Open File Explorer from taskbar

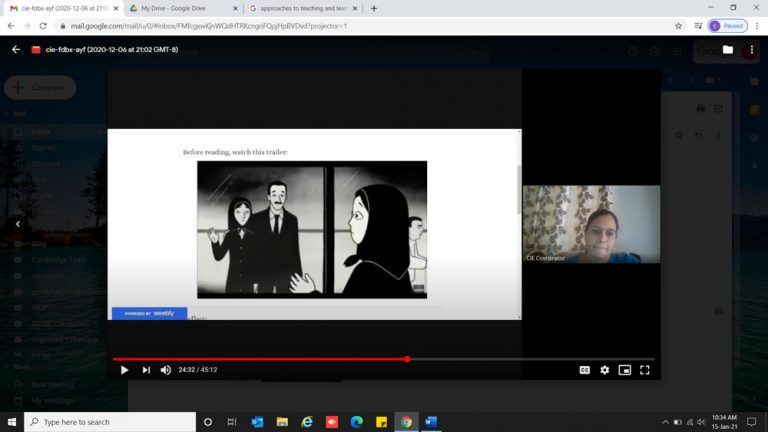282,422
